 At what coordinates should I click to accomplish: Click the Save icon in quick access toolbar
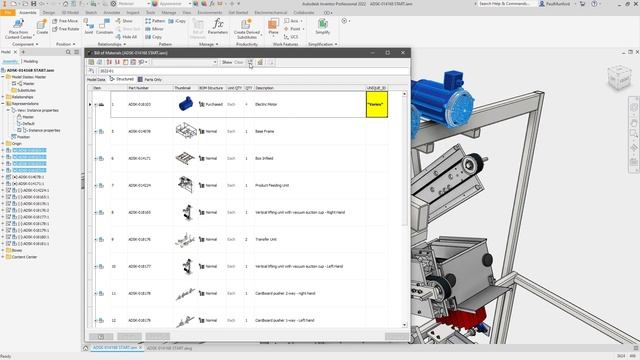33,4
